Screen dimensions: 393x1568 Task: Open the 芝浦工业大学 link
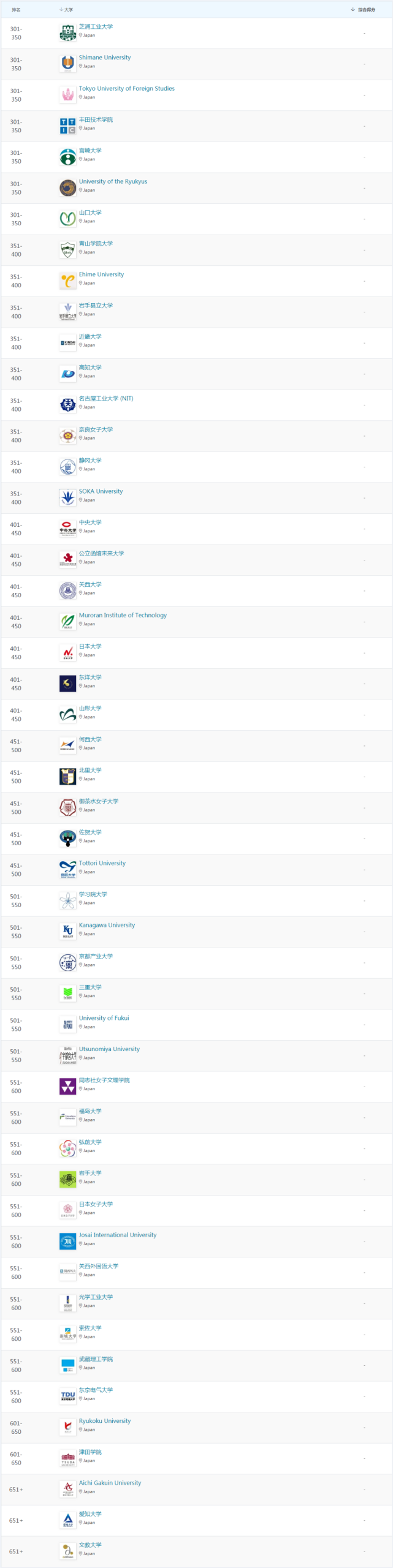click(96, 27)
